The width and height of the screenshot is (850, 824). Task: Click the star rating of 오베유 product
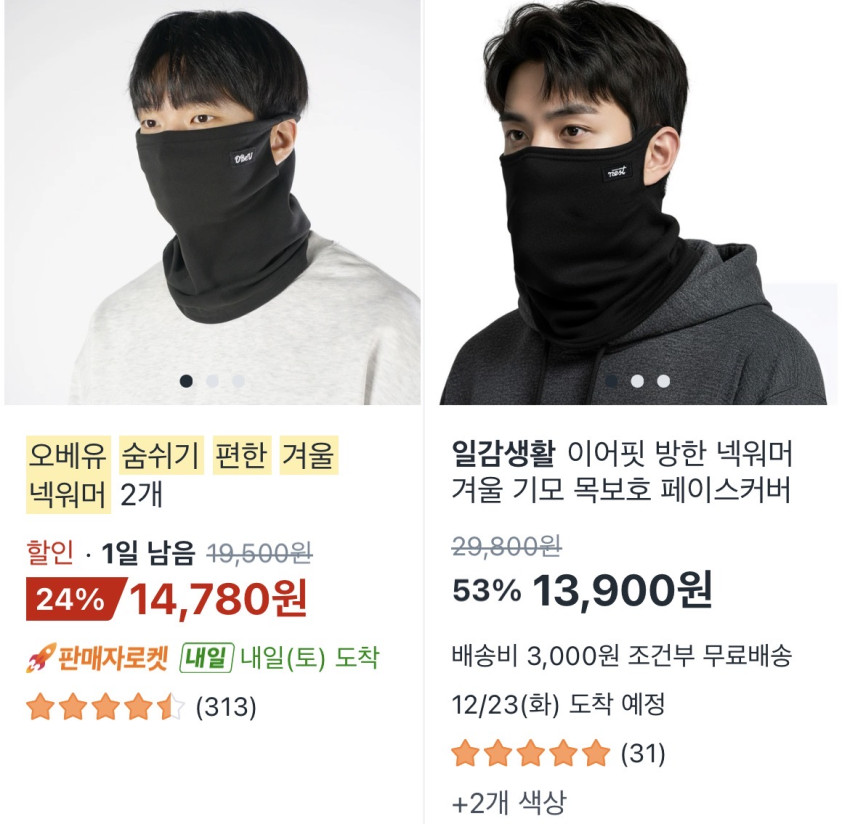pos(105,708)
